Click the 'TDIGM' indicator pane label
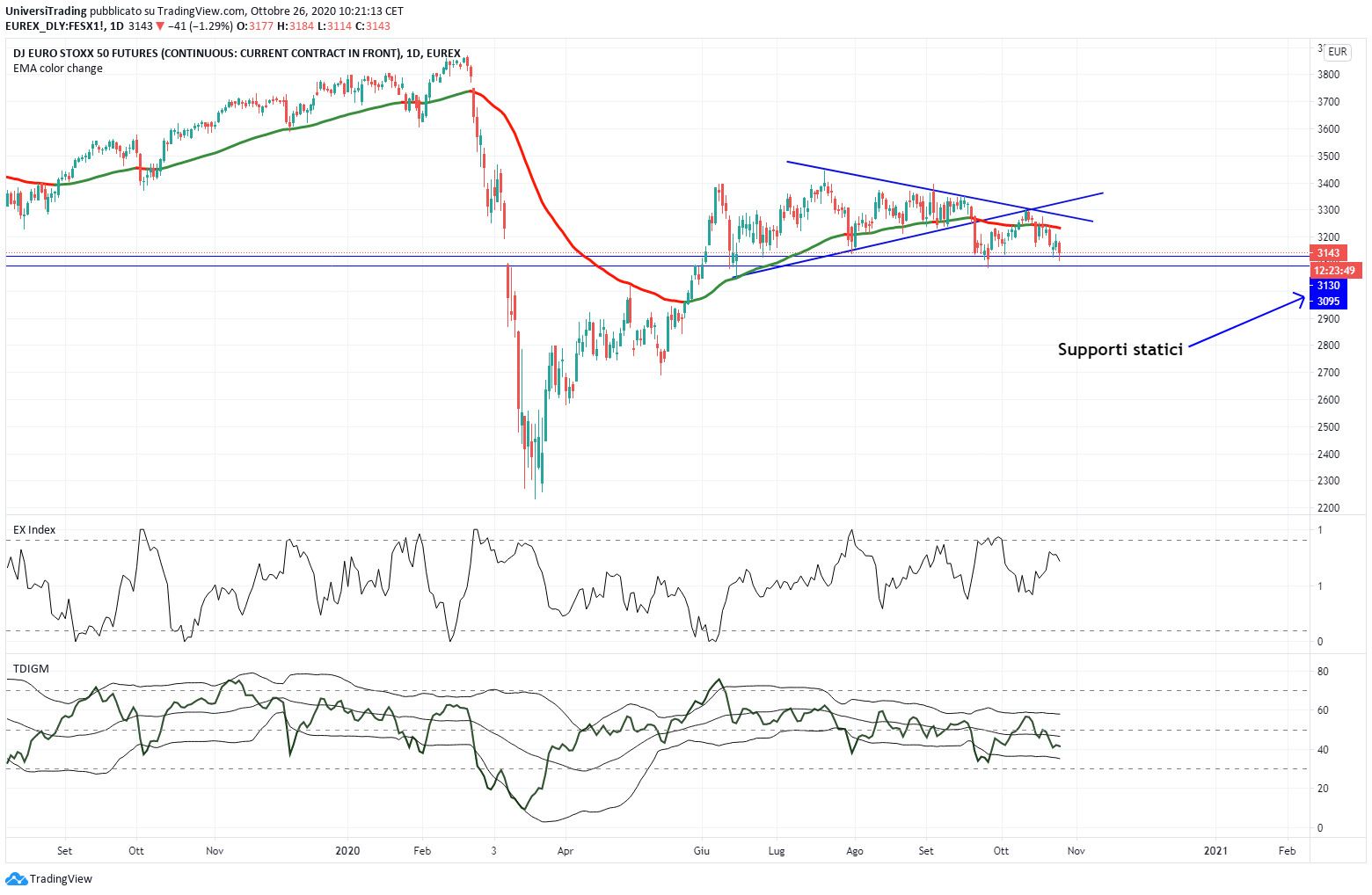 click(31, 668)
